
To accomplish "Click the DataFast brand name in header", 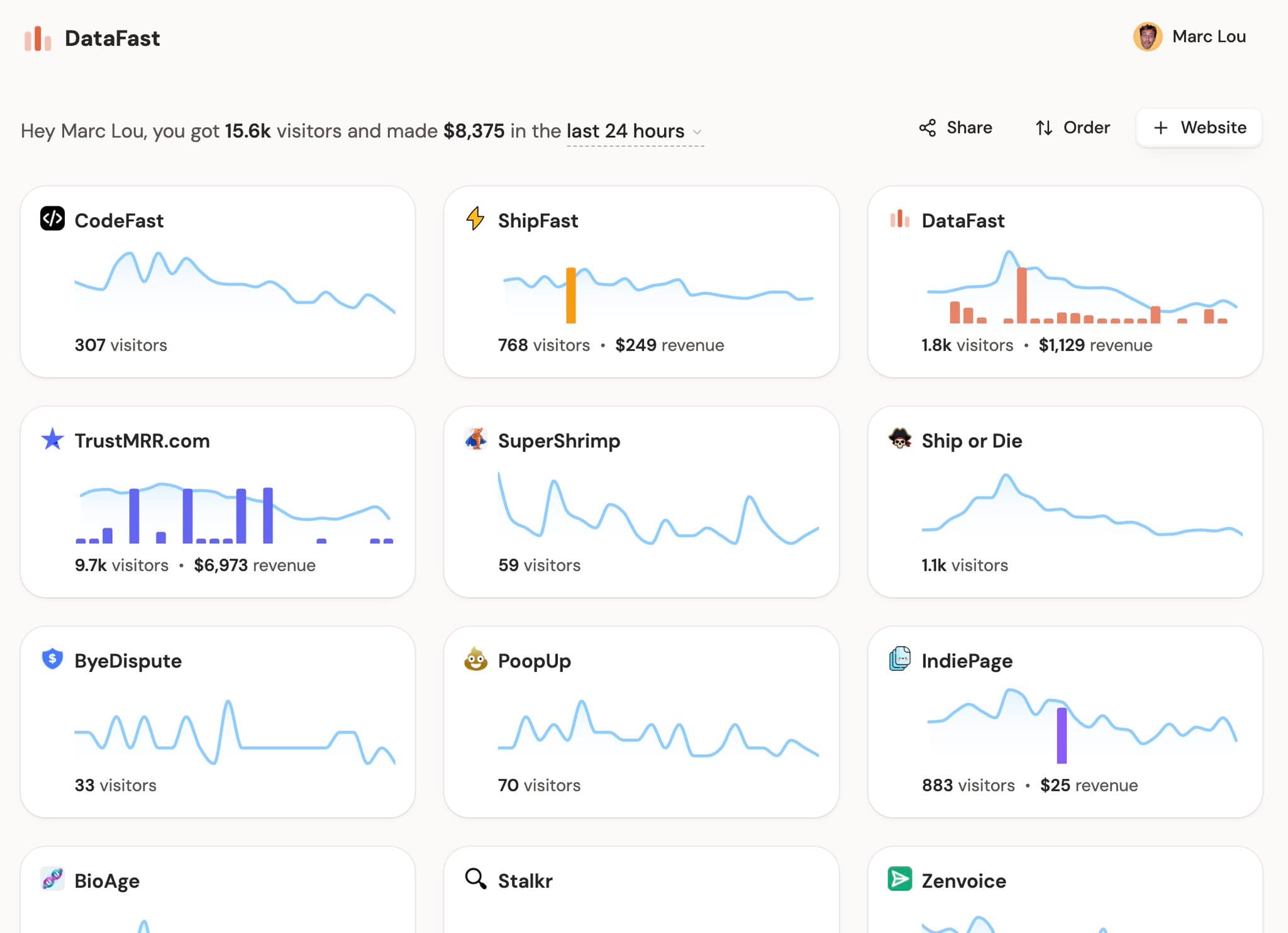I will (113, 38).
